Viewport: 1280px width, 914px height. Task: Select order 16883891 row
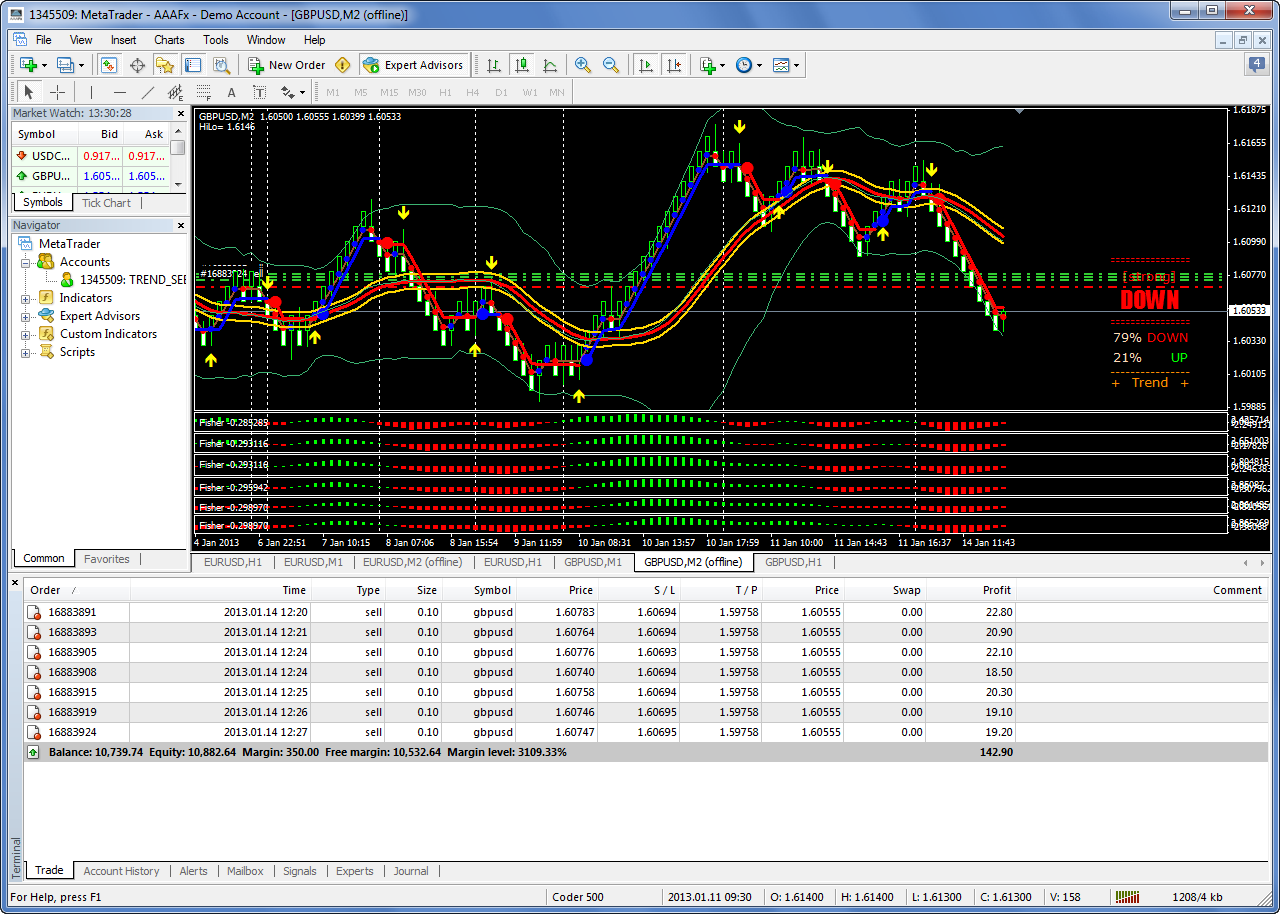coord(646,612)
